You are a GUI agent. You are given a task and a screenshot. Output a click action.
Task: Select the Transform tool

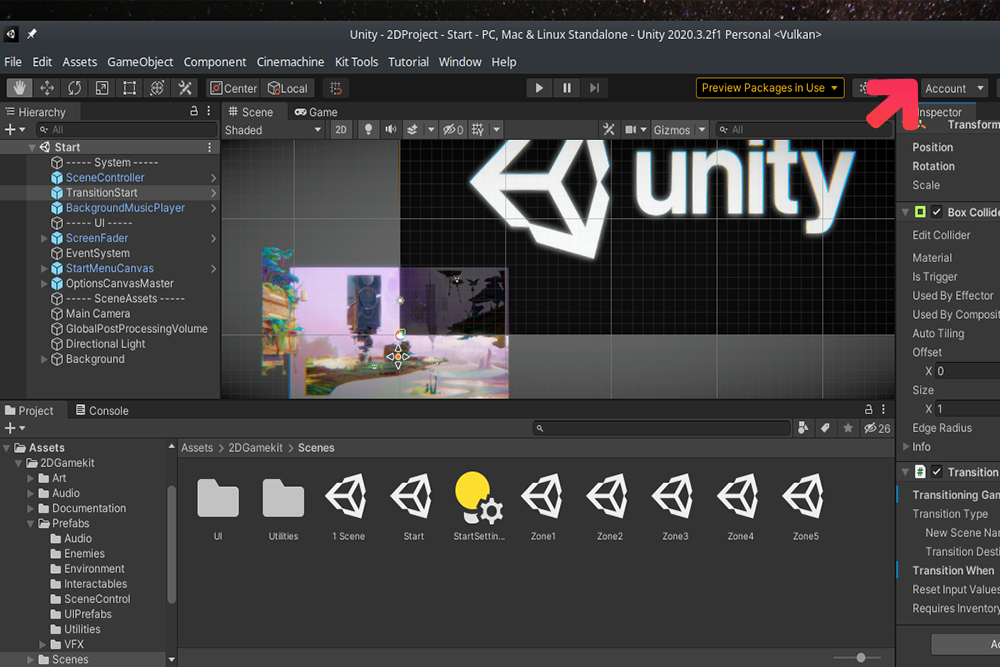tap(157, 88)
